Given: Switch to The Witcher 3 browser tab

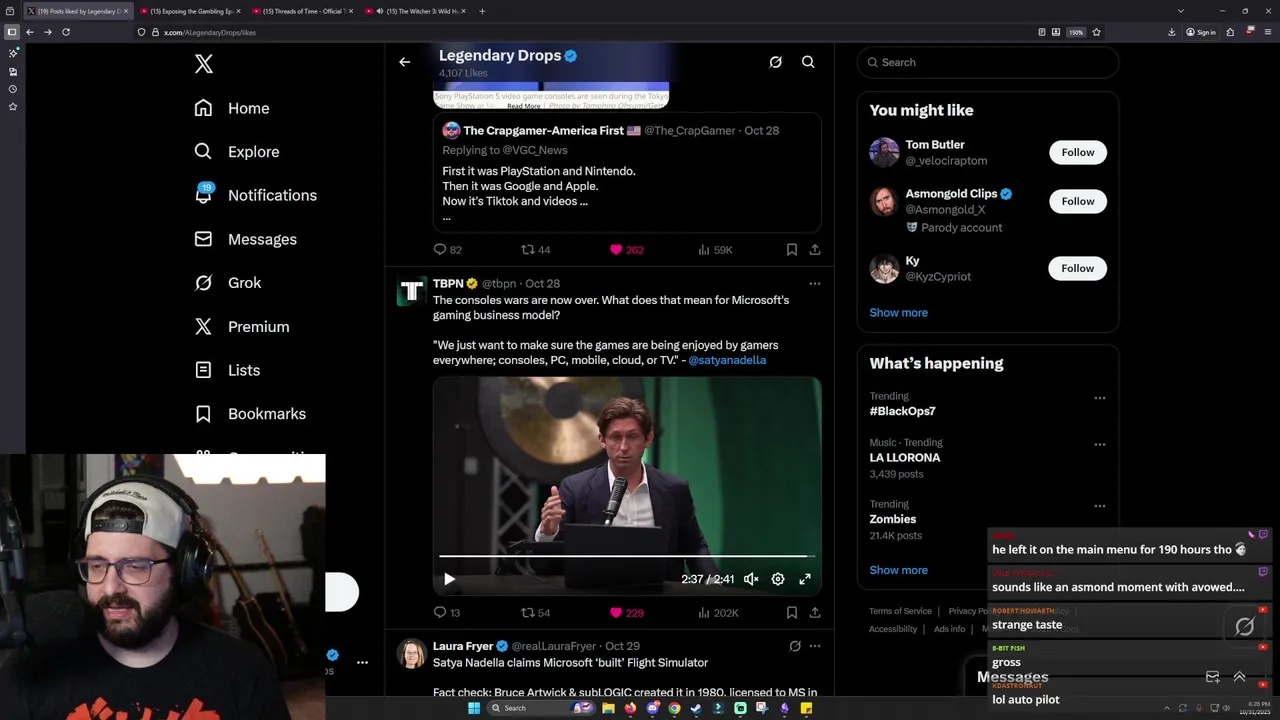Looking at the screenshot, I should coord(414,11).
